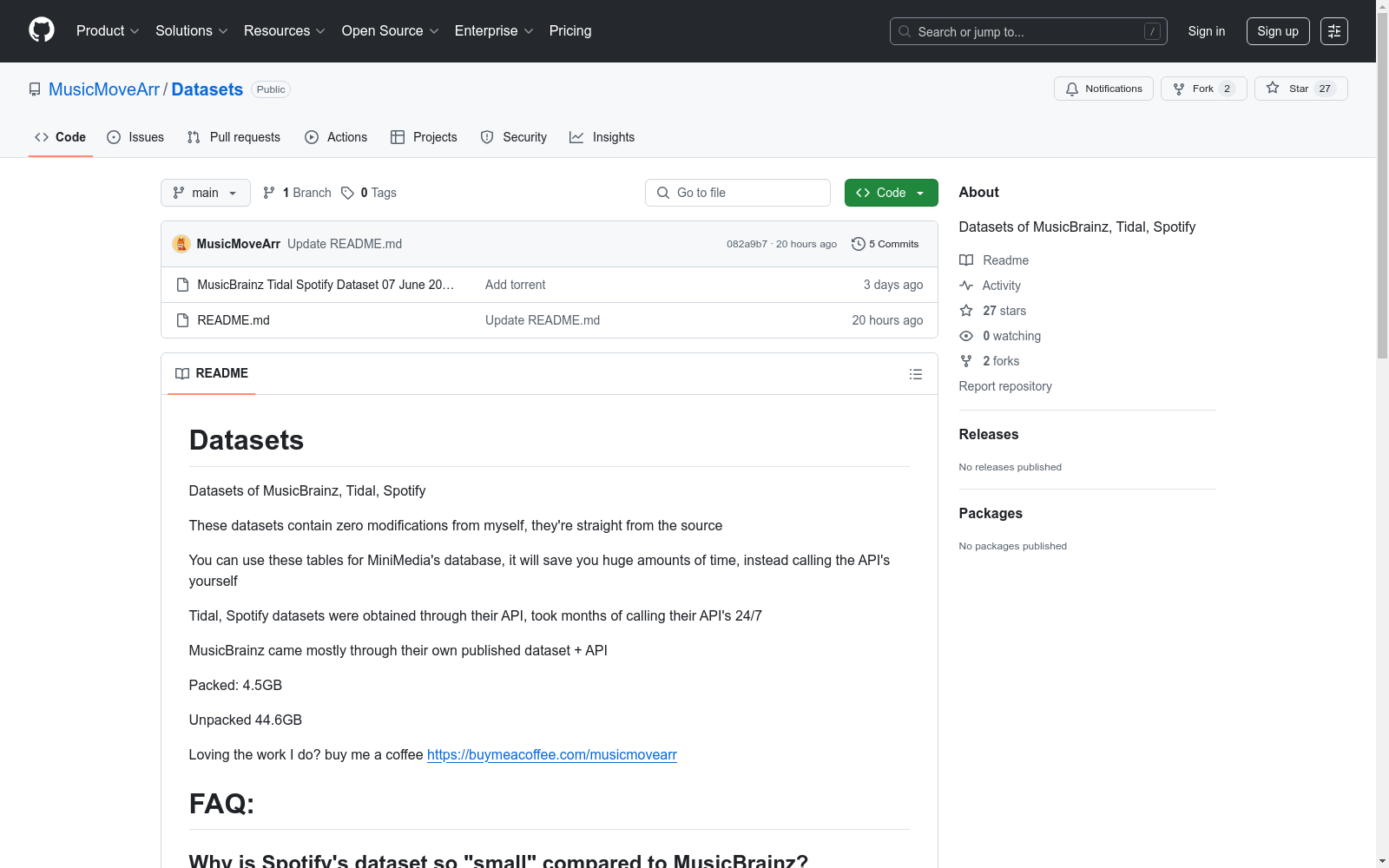The image size is (1389, 868).
Task: Click the file icon for README.md row
Action: [182, 320]
